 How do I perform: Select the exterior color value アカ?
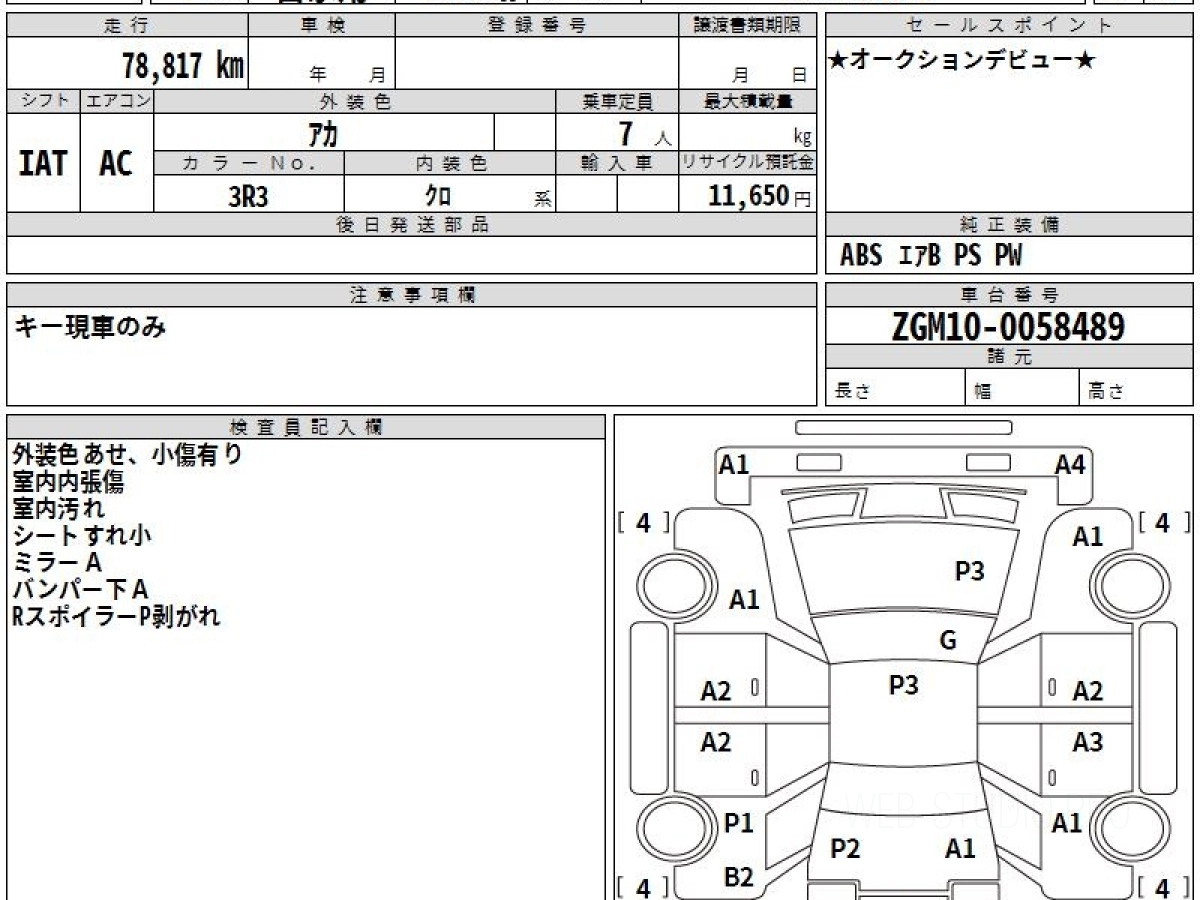(324, 133)
